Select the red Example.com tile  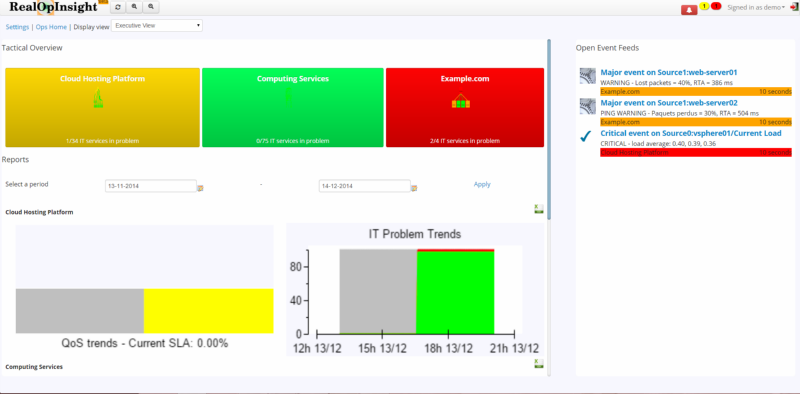click(465, 108)
